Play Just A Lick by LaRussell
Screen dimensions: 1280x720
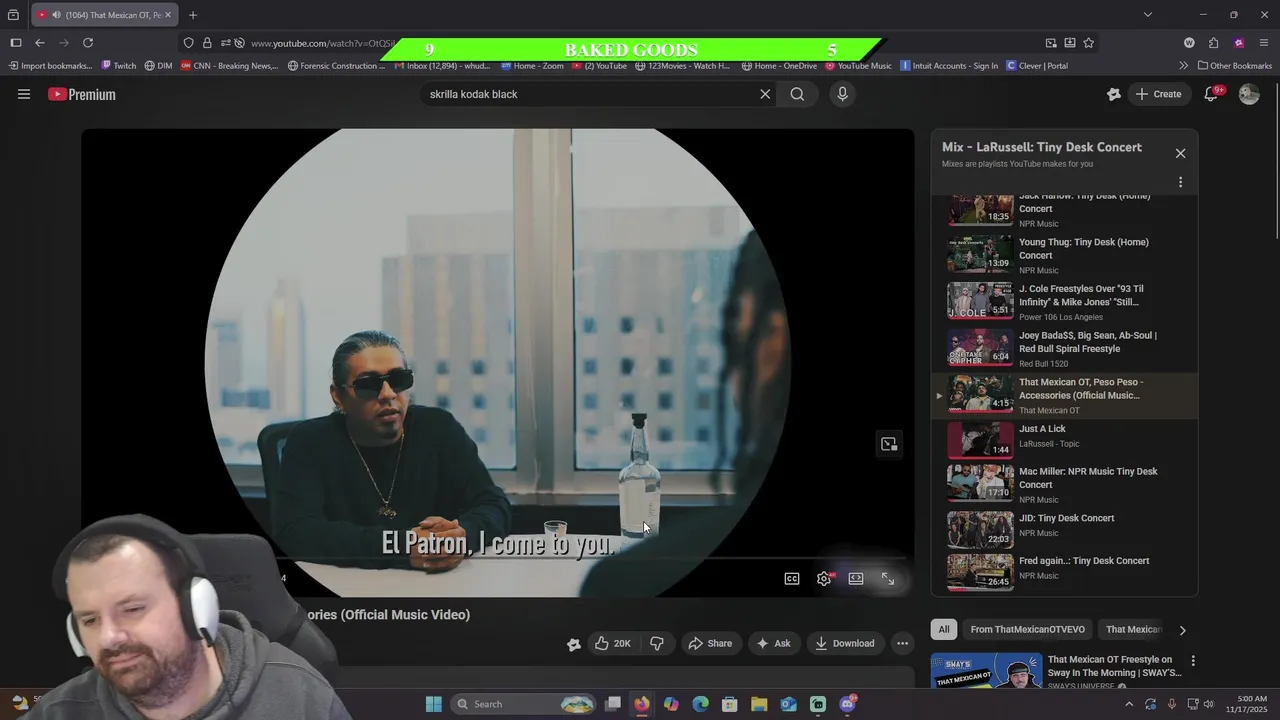click(1065, 438)
